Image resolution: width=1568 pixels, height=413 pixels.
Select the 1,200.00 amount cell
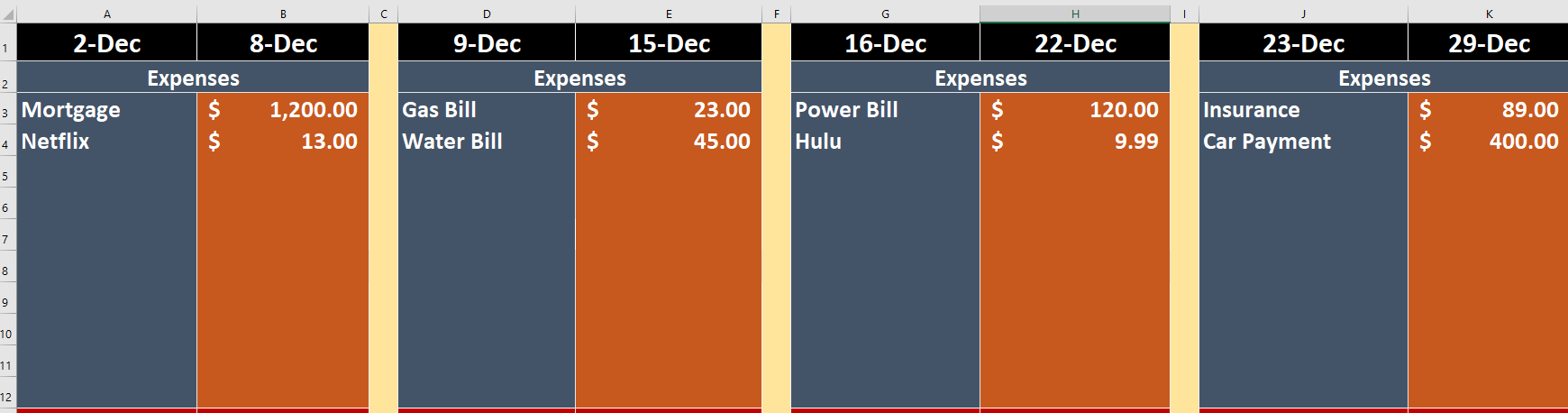pyautogui.click(x=283, y=109)
